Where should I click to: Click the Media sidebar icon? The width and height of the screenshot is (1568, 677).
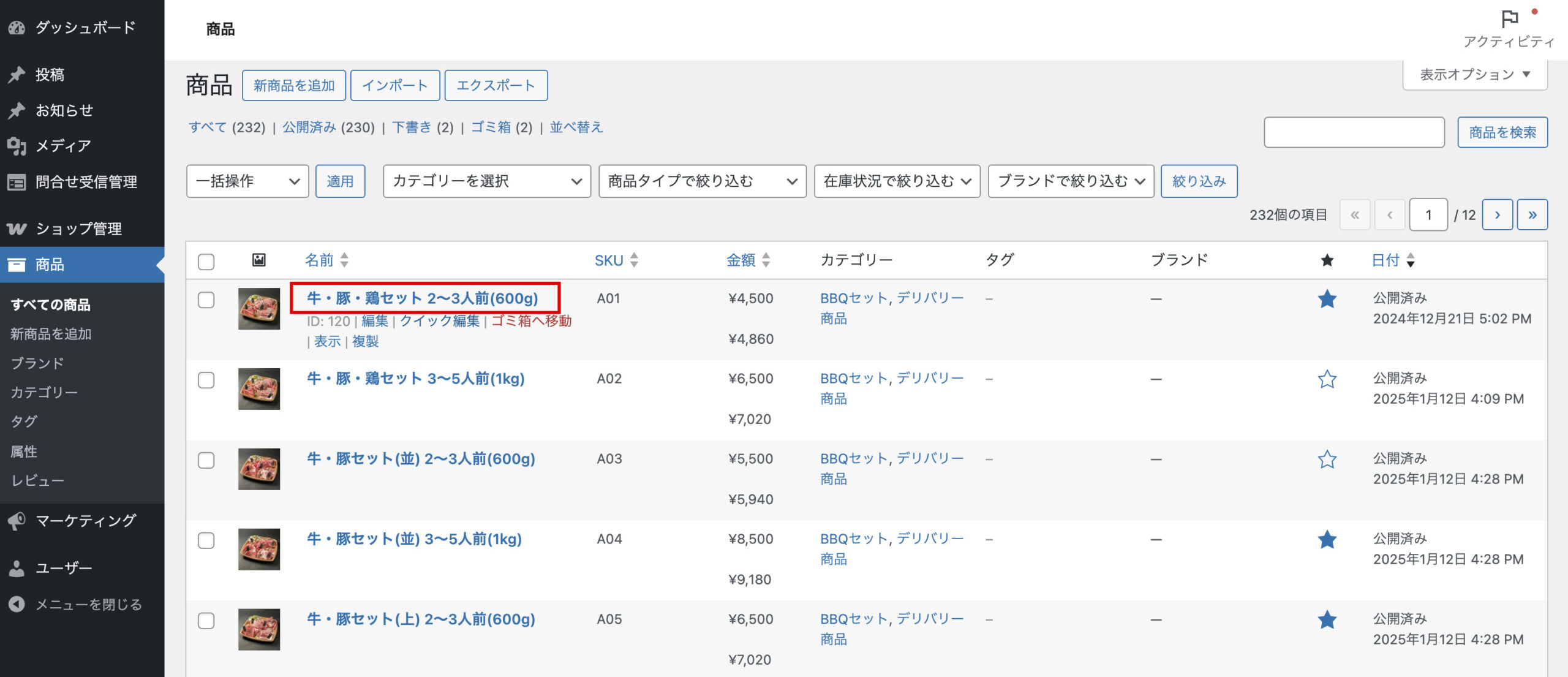click(17, 146)
